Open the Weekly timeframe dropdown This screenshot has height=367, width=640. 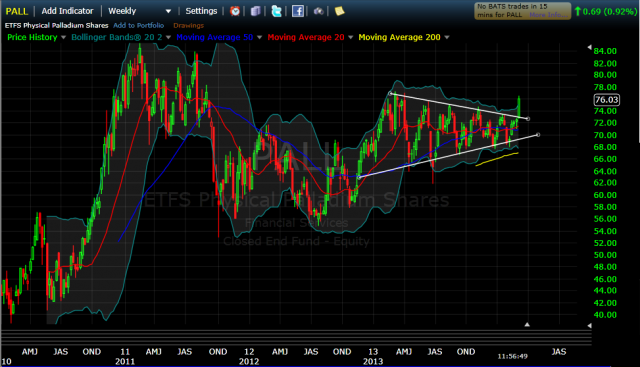click(139, 11)
